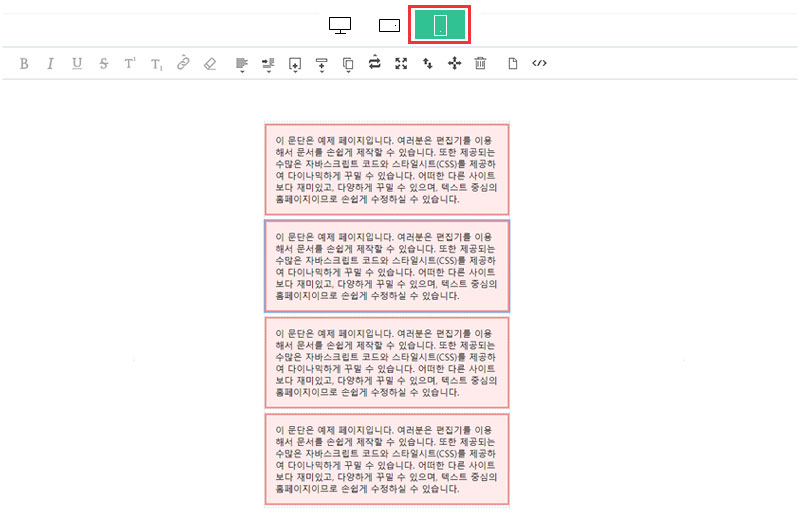
Task: Switch to tablet preview mode
Action: tap(390, 25)
